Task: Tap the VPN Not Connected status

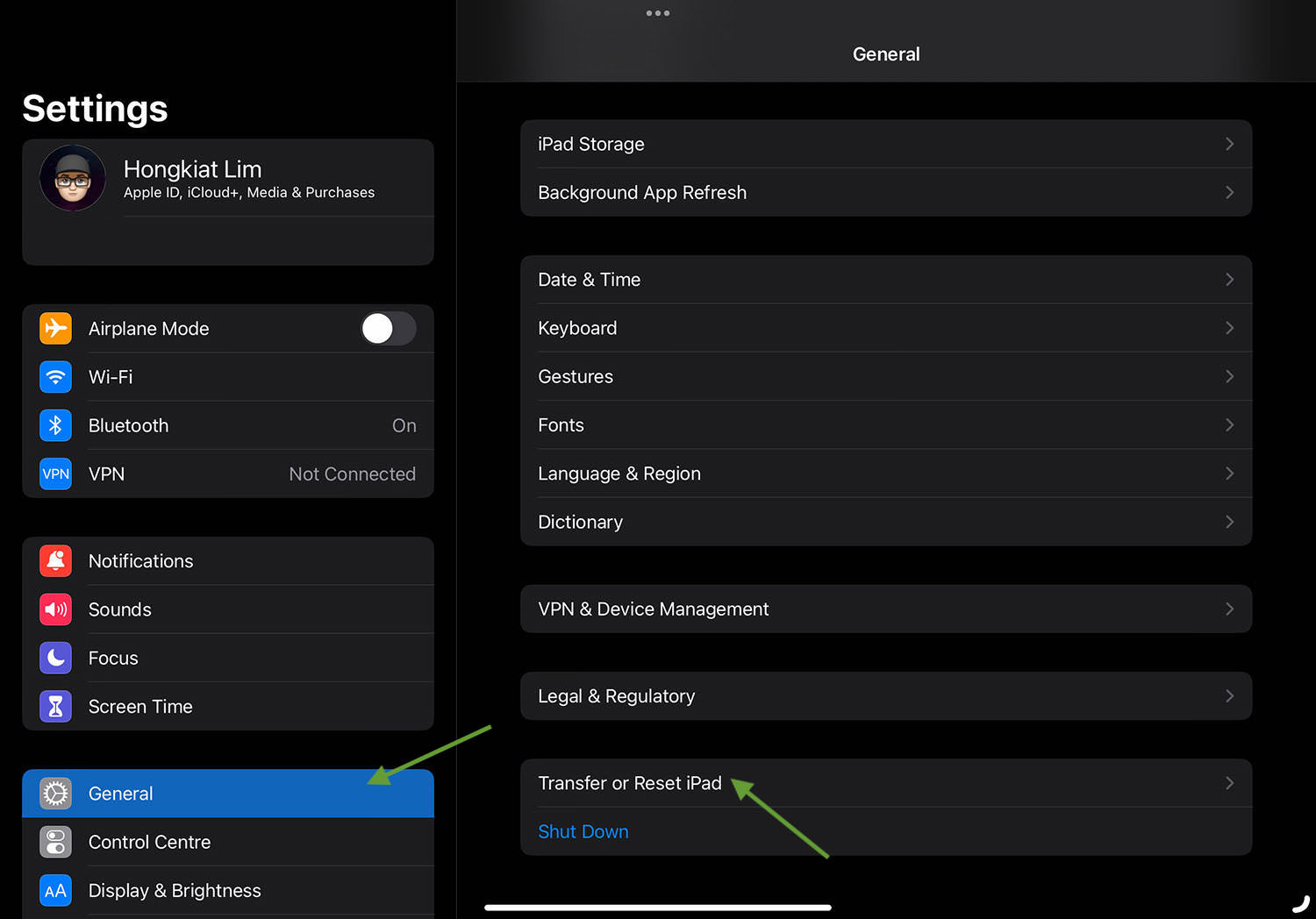Action: [353, 474]
